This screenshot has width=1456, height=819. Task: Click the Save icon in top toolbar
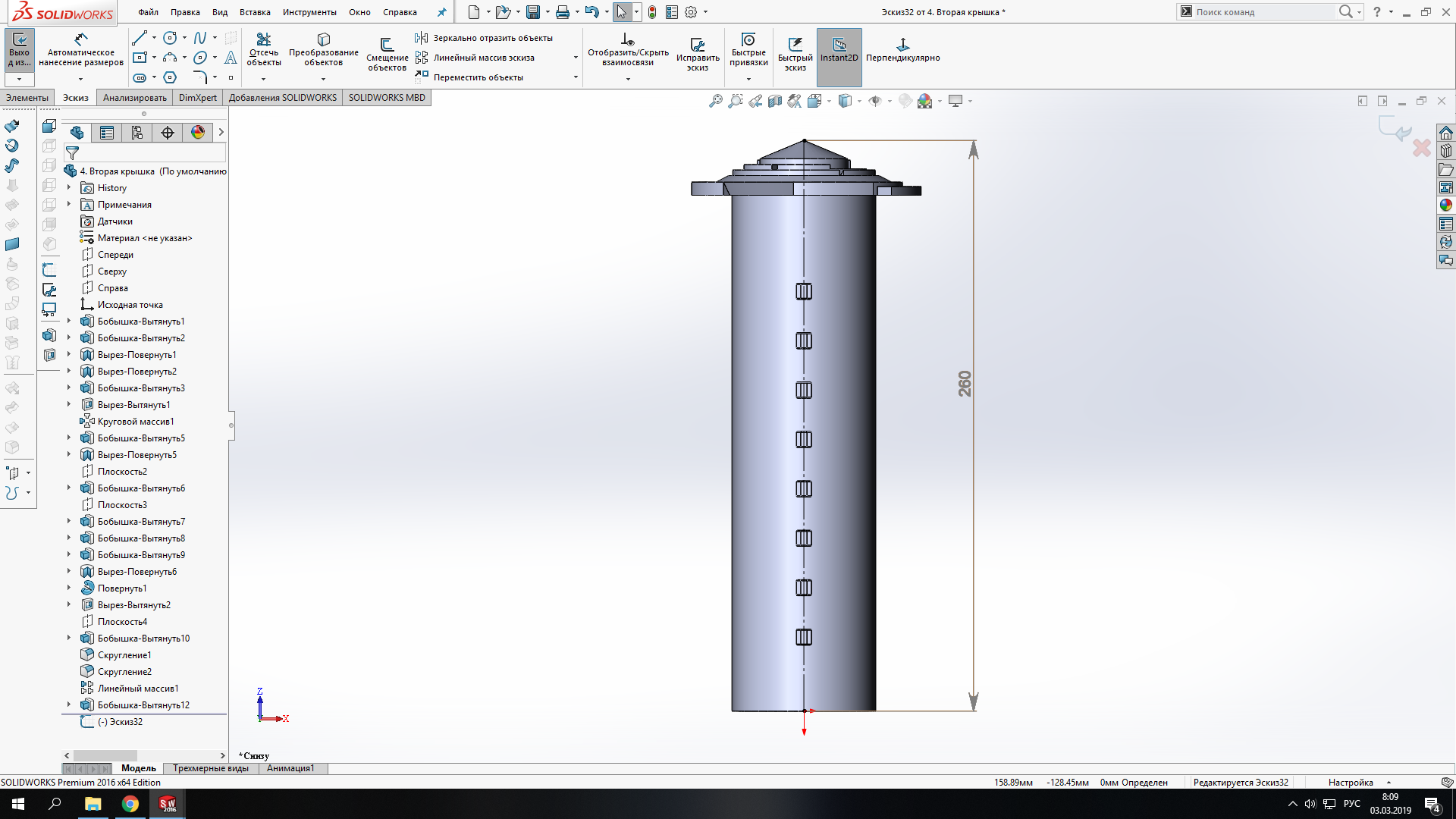[x=533, y=12]
